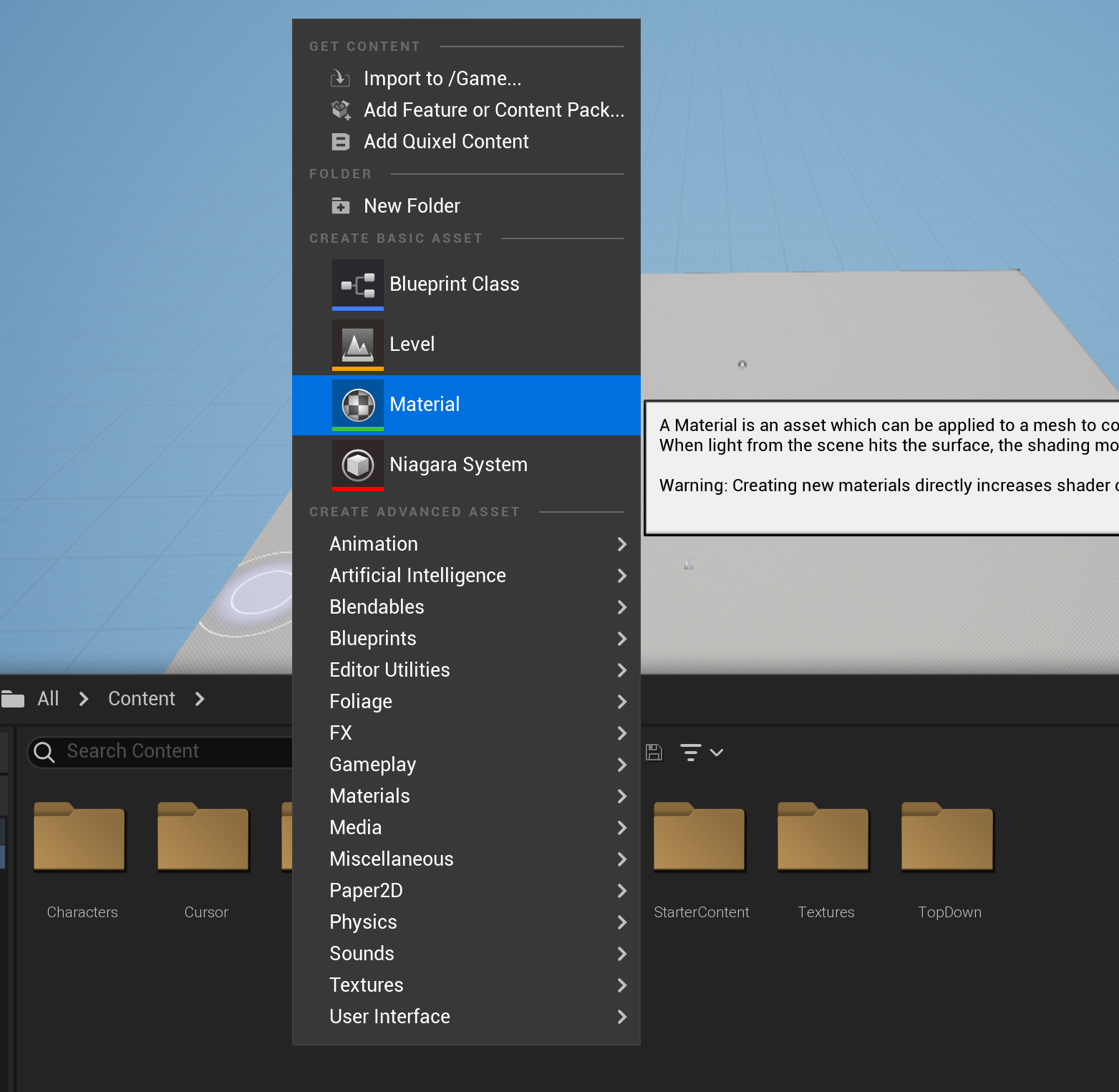1119x1092 pixels.
Task: Open the Sounds submenu
Action: point(466,954)
